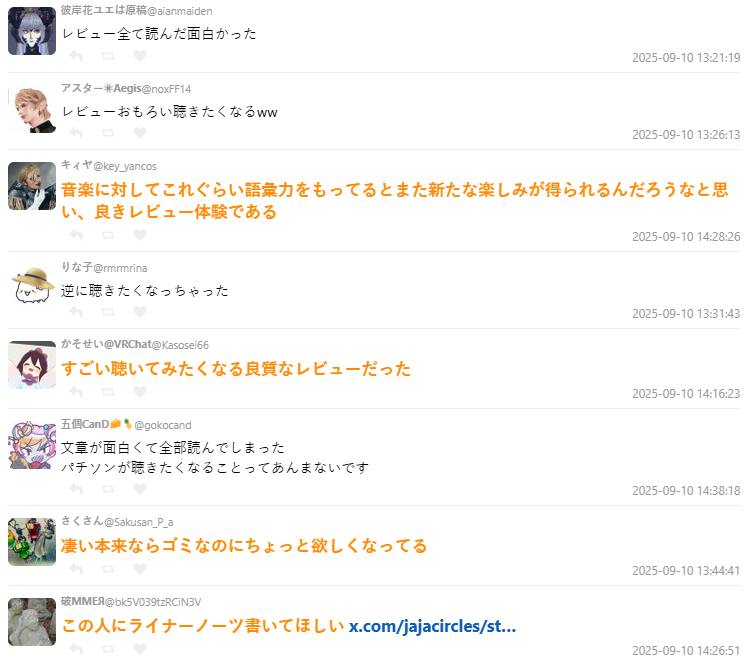
Task: Retweet the @key_yancos tweet
Action: [x=108, y=235]
